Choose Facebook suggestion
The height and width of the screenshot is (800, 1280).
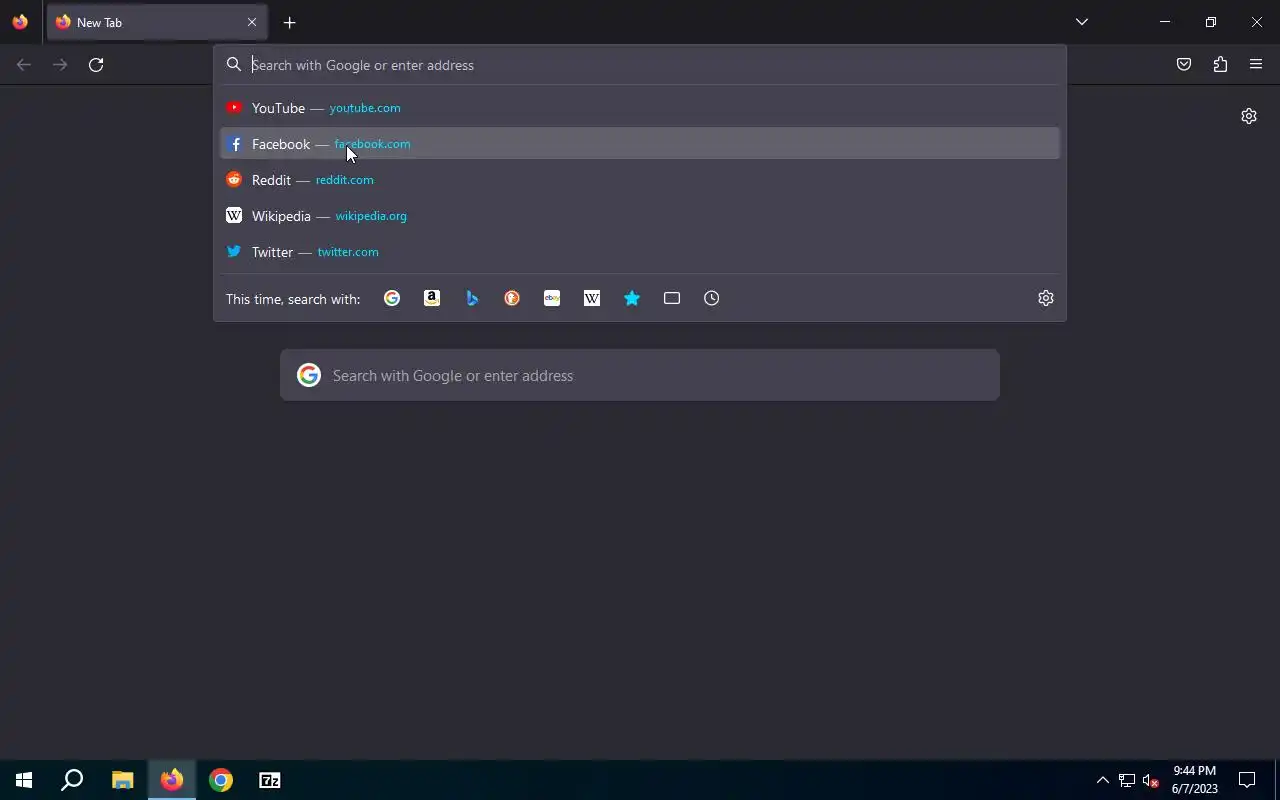640,144
